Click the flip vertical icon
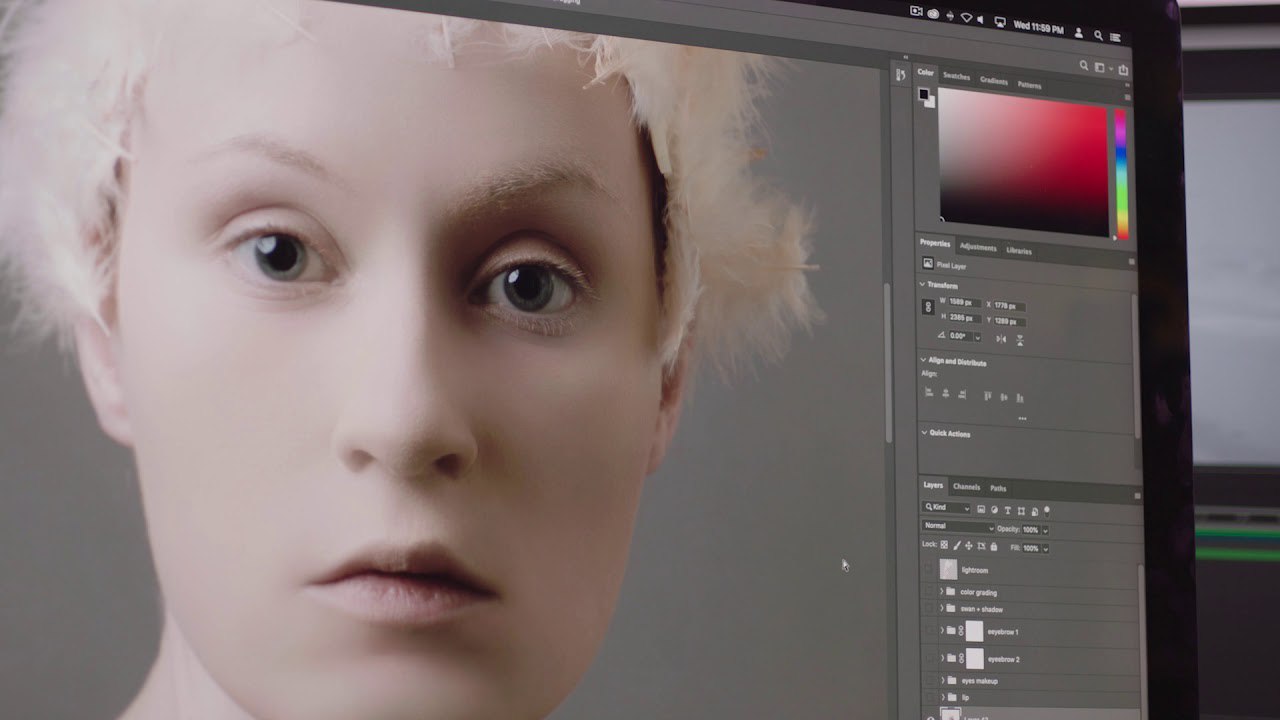Viewport: 1280px width, 720px height. [x=1020, y=340]
